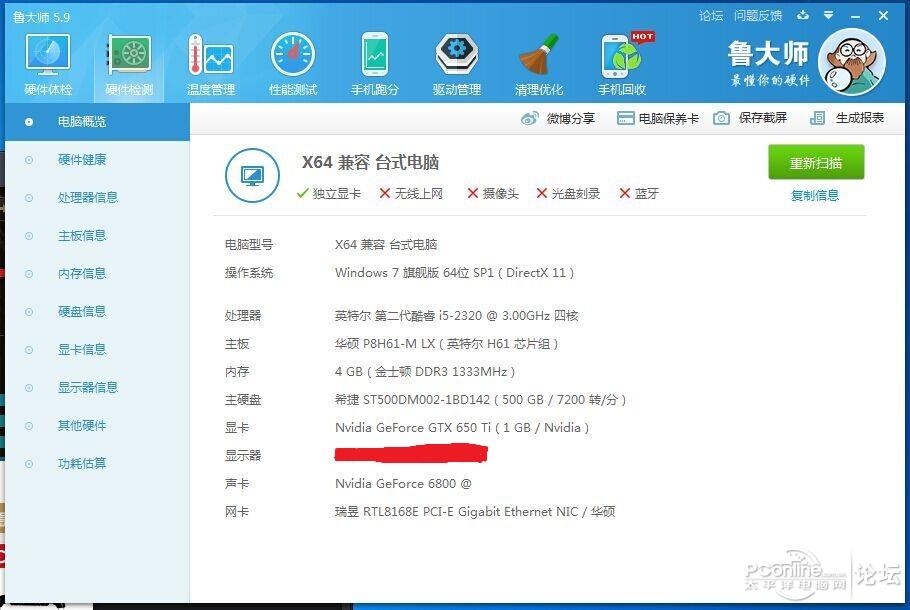Click 摄像头 status indicator
The width and height of the screenshot is (910, 610).
(x=493, y=193)
